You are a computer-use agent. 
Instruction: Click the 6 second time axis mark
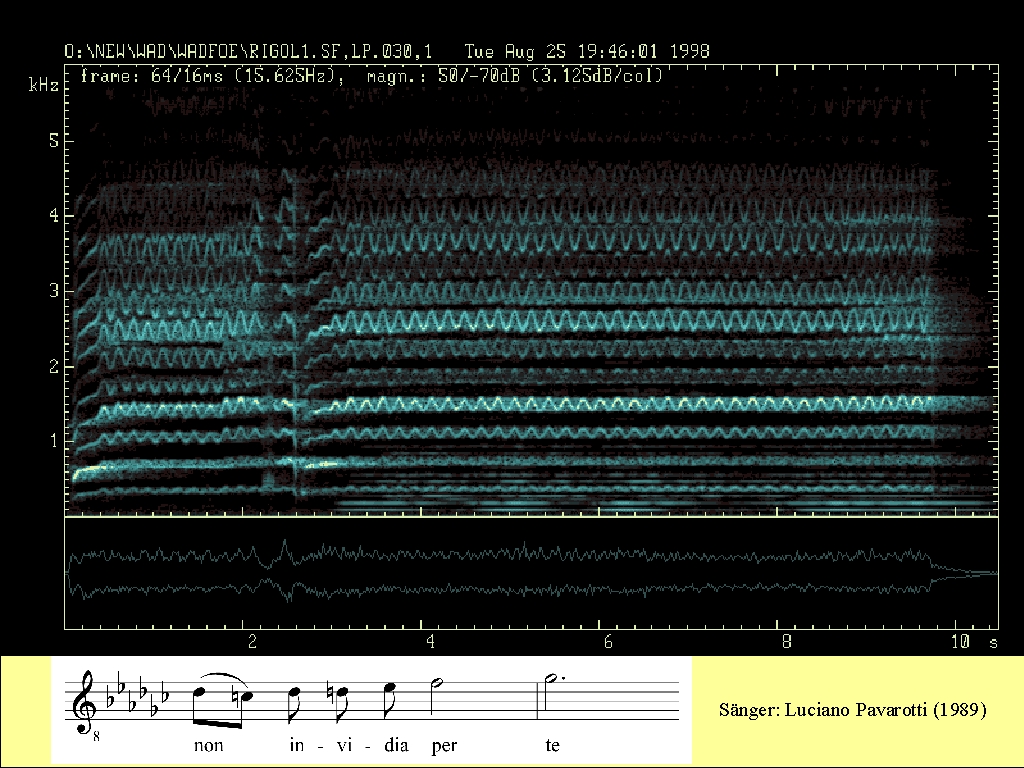pos(606,640)
